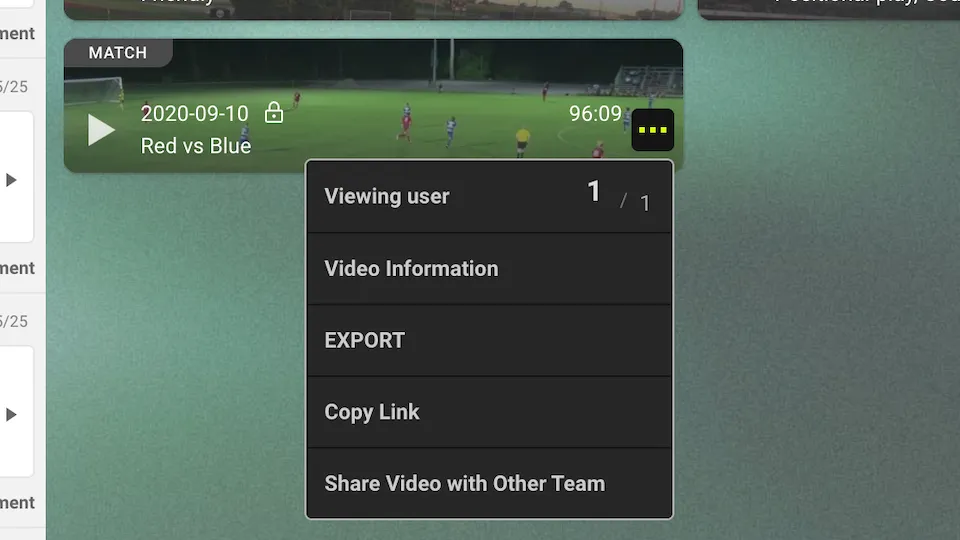Select the Viewing user menu entry

click(x=489, y=197)
